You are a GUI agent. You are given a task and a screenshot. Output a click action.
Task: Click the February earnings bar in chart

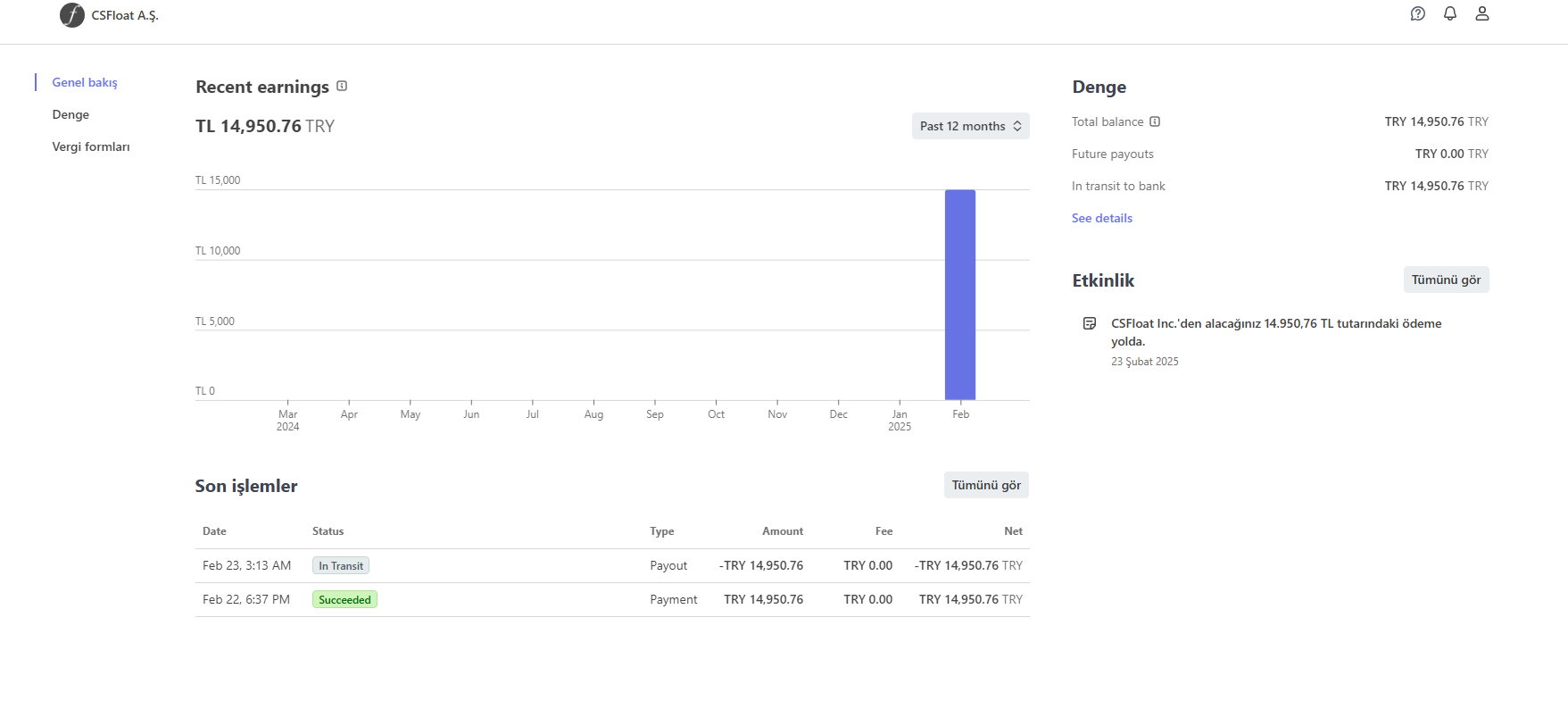click(x=960, y=295)
